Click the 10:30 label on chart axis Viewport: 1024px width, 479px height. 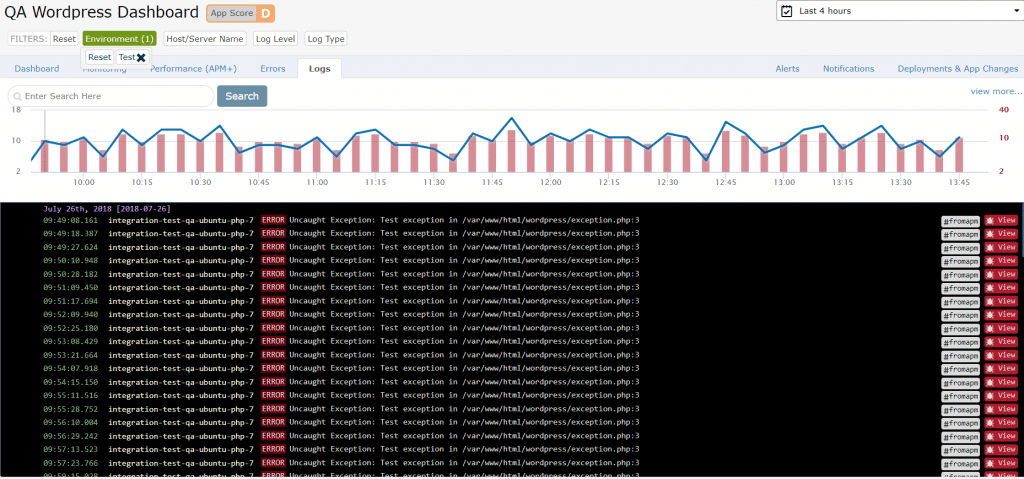click(200, 182)
